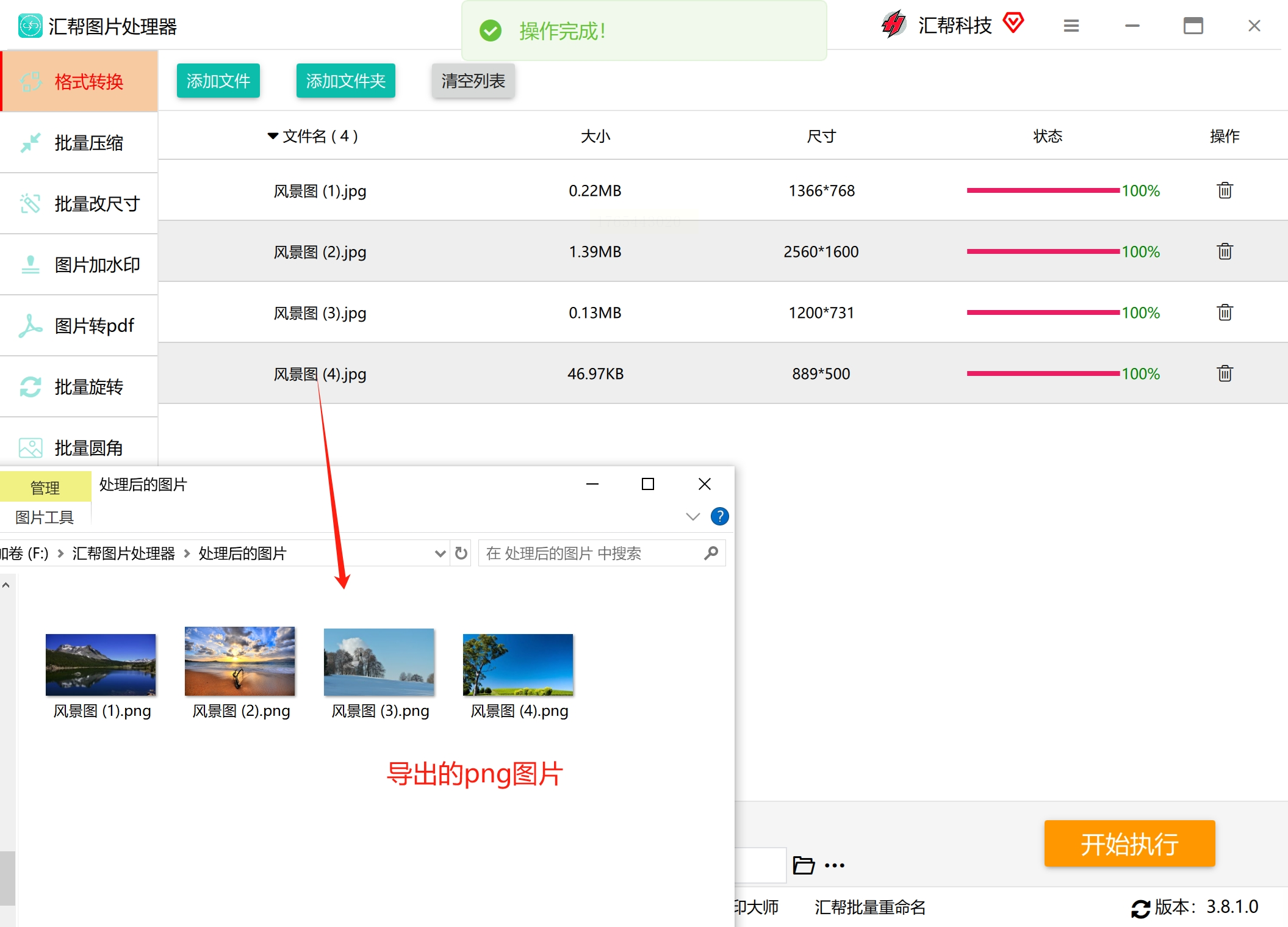Click the trash icon for 风景图 (3).jpg

[x=1225, y=312]
